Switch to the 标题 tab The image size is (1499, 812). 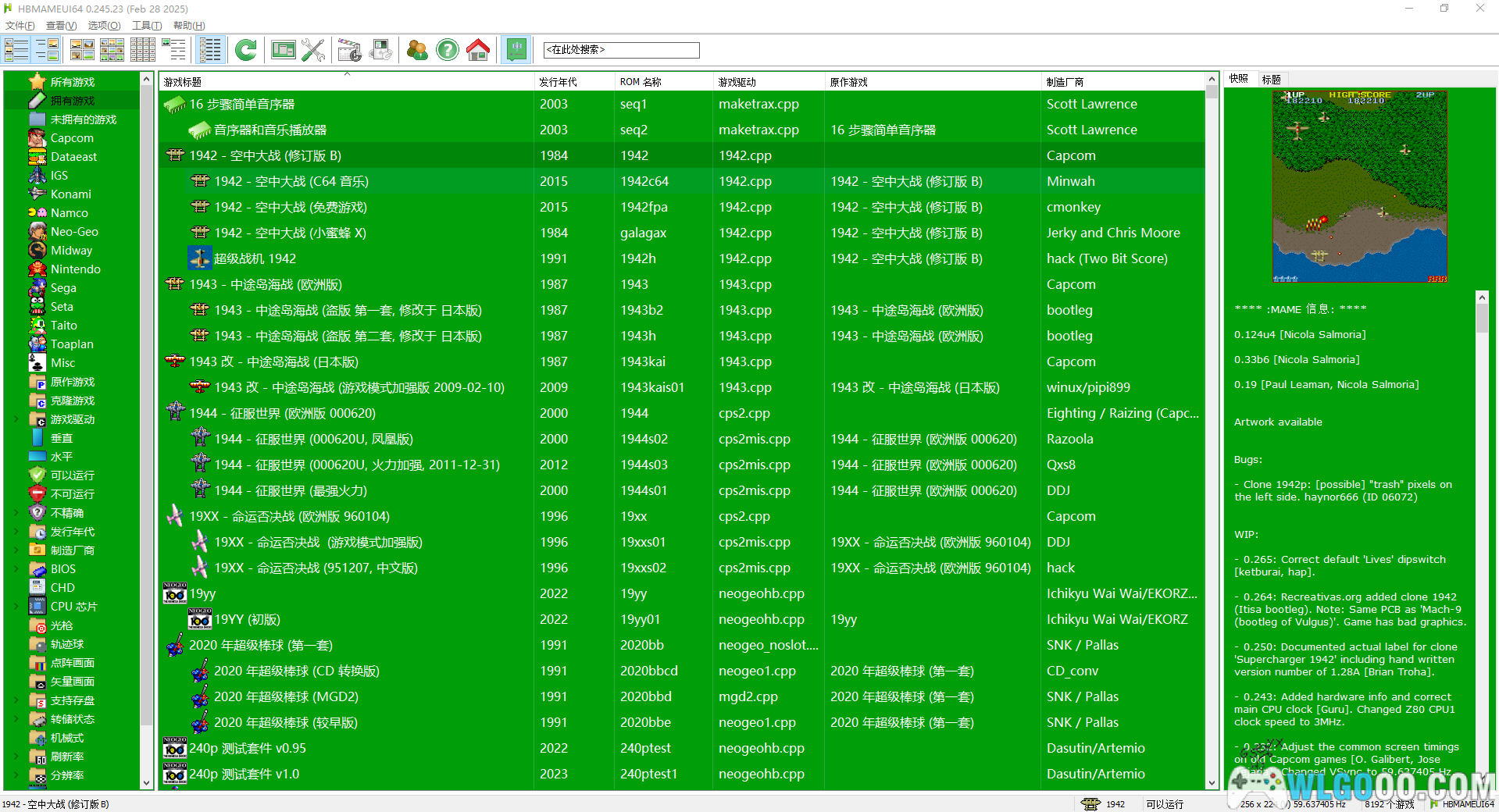pyautogui.click(x=1271, y=80)
